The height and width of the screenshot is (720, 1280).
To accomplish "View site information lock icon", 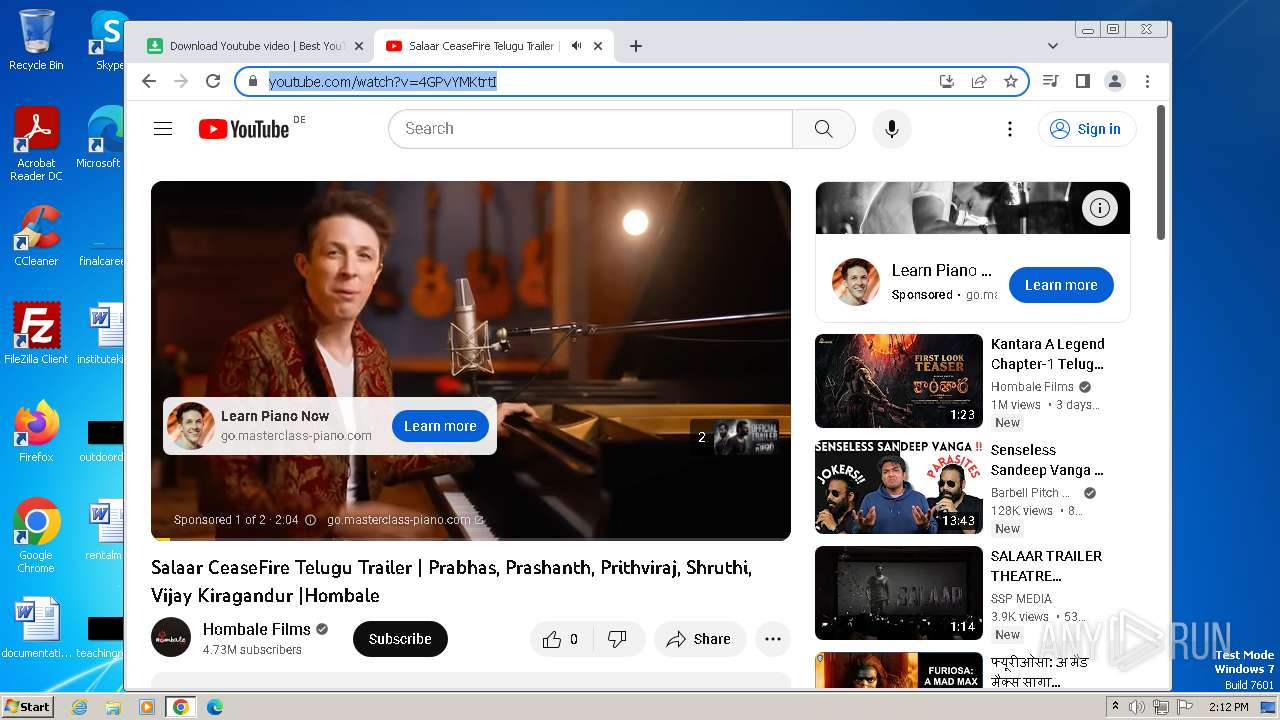I will click(253, 81).
